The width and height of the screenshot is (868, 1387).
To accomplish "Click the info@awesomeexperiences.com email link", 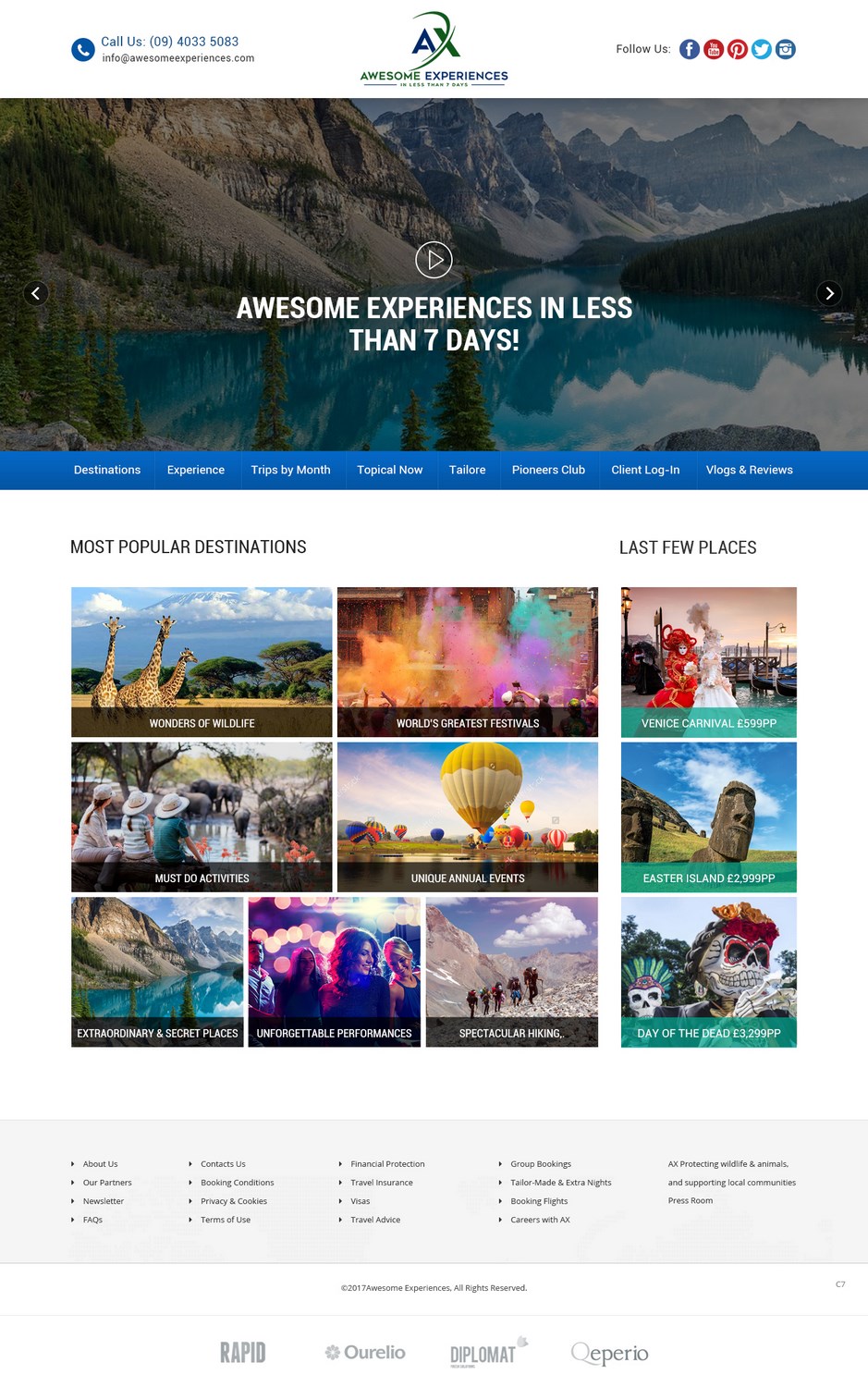I will [x=178, y=58].
